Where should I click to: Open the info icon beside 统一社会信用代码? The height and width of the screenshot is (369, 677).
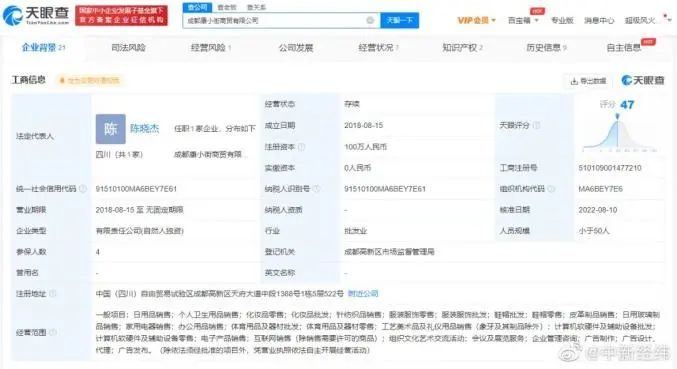coord(83,189)
